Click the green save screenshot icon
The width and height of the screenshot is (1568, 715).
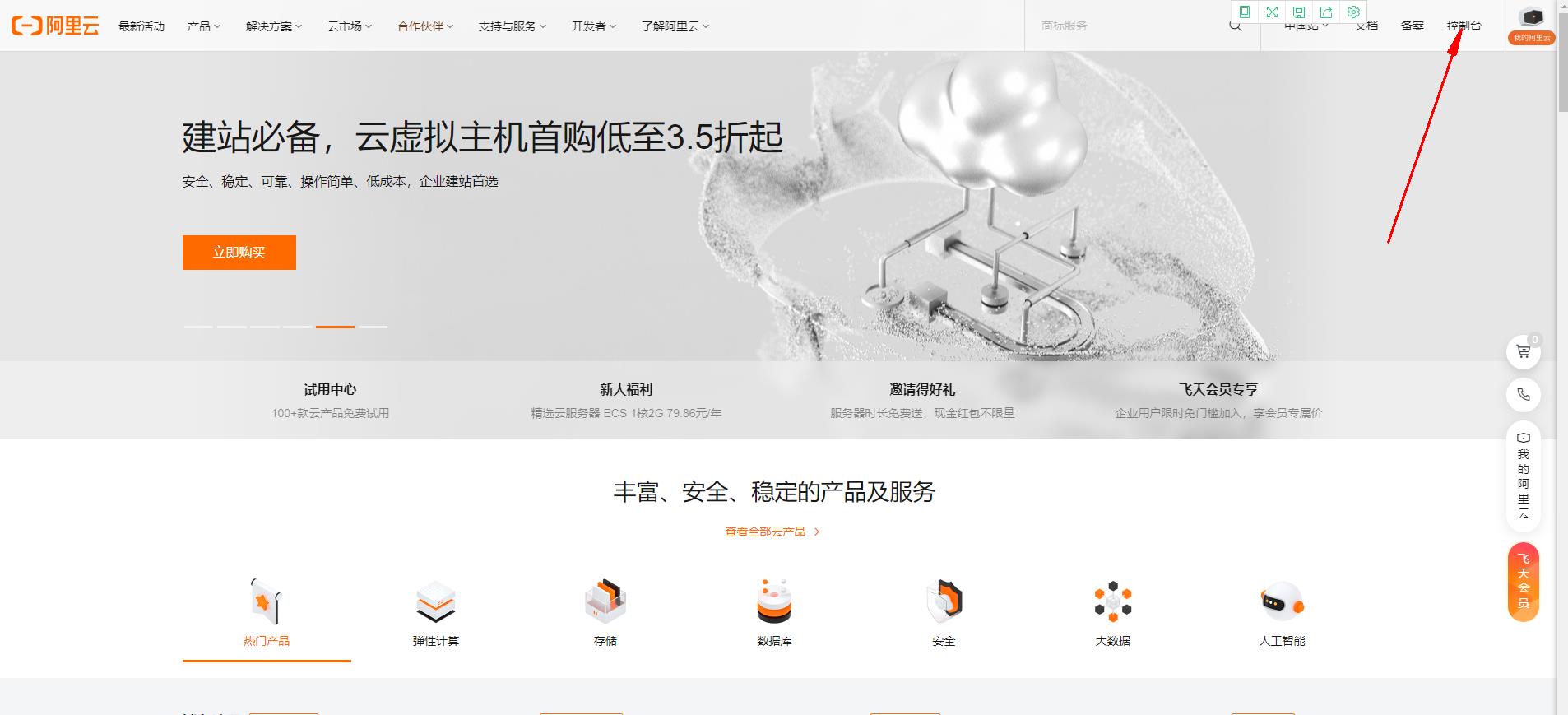1299,12
